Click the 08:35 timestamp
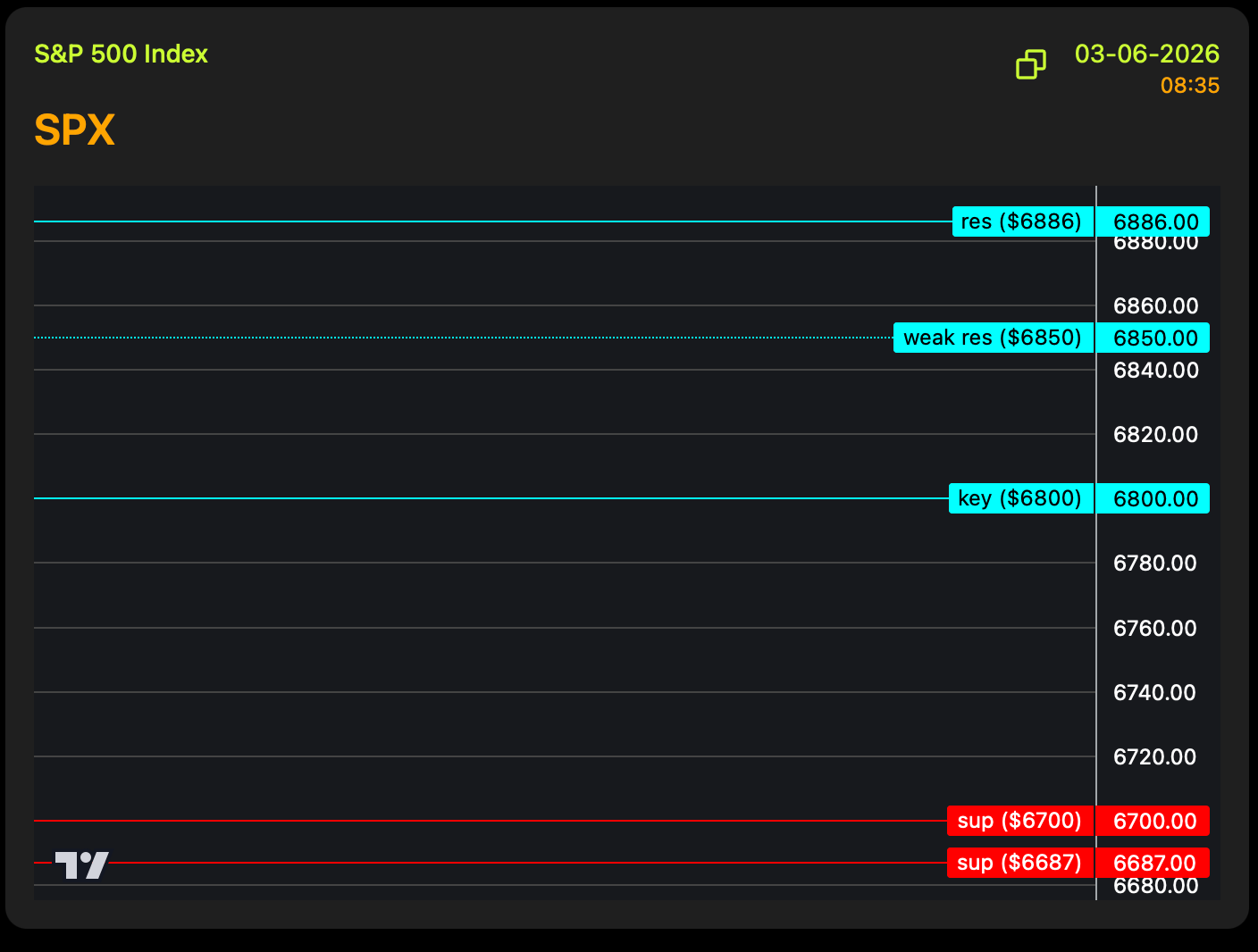 coord(1189,86)
